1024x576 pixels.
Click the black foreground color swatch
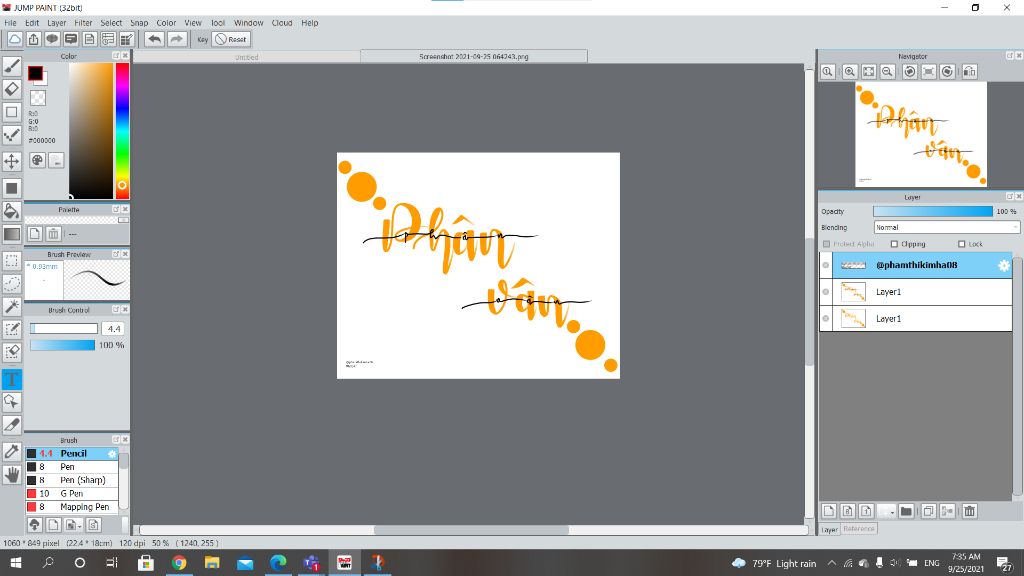(35, 73)
